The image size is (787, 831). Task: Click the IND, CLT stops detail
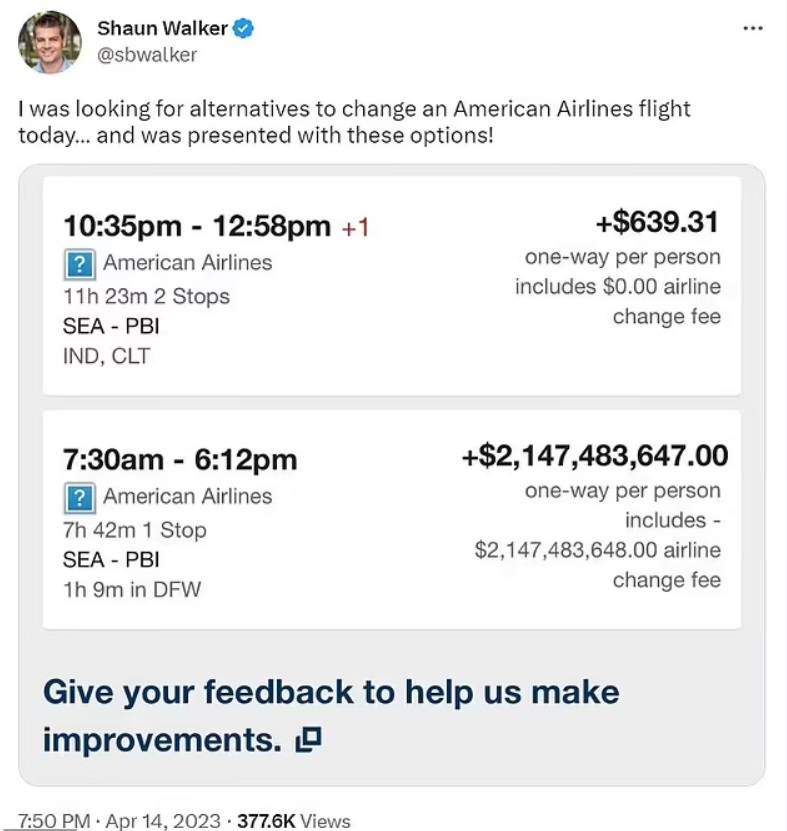pyautogui.click(x=107, y=356)
